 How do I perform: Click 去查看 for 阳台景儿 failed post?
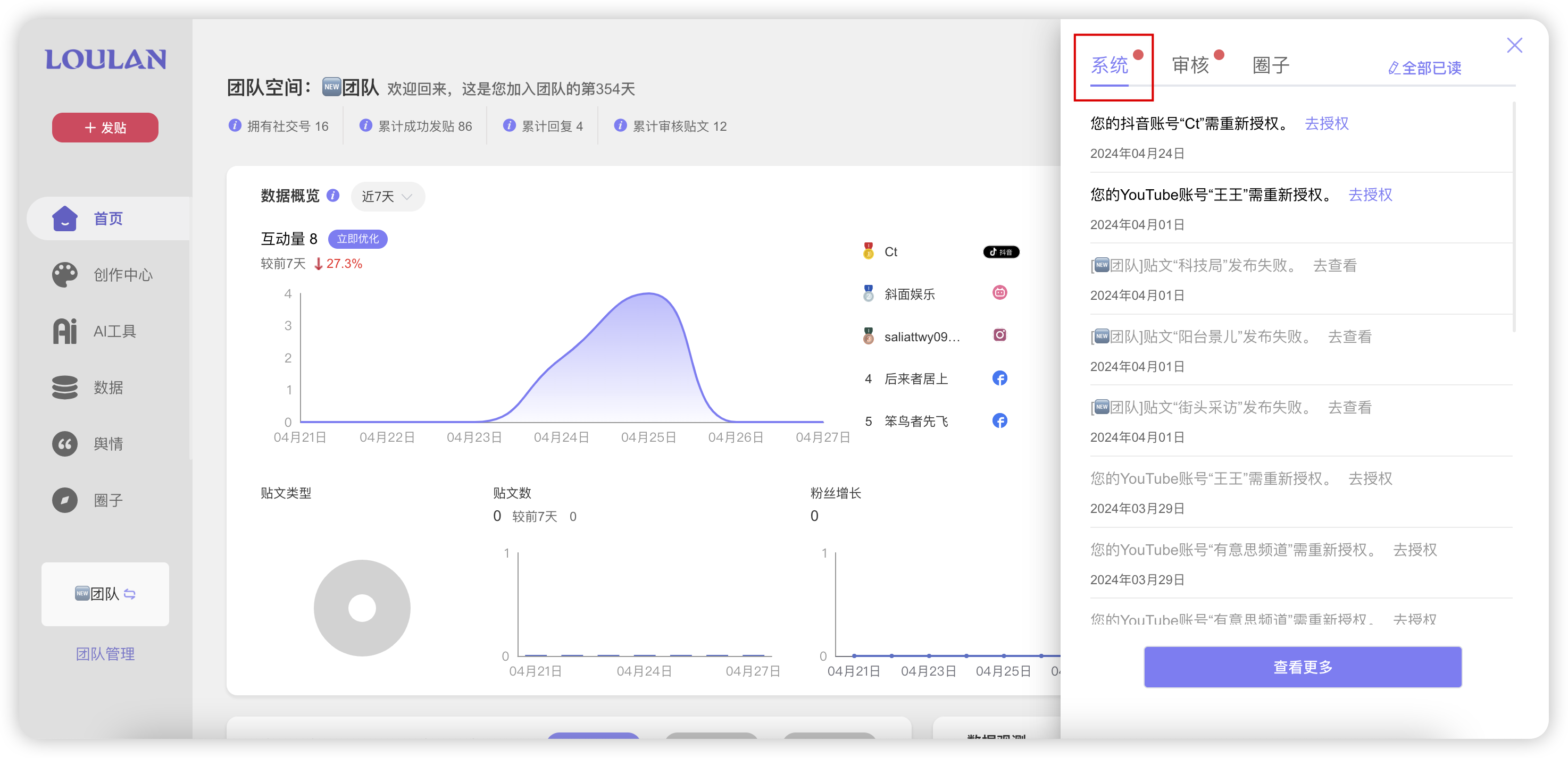[x=1349, y=337]
